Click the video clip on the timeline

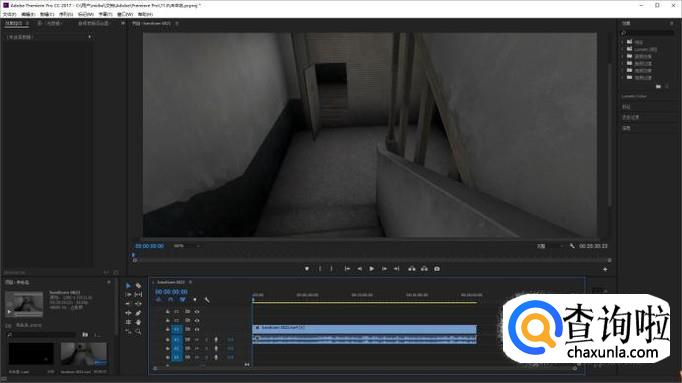(x=364, y=328)
